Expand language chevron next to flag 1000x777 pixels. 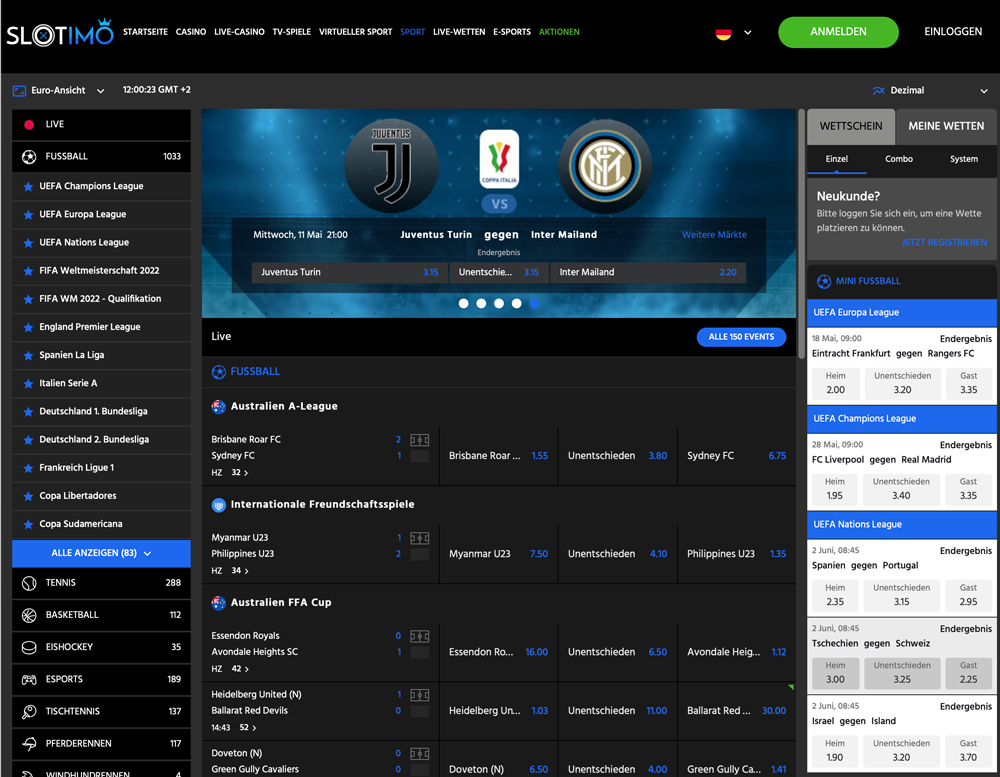point(747,33)
